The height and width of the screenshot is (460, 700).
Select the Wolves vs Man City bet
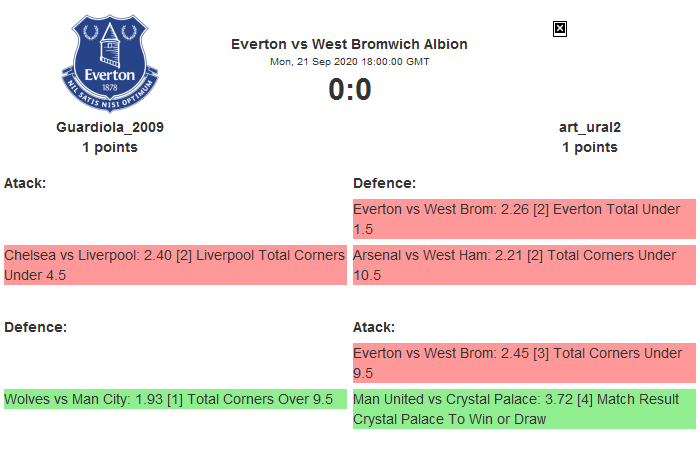(x=175, y=399)
